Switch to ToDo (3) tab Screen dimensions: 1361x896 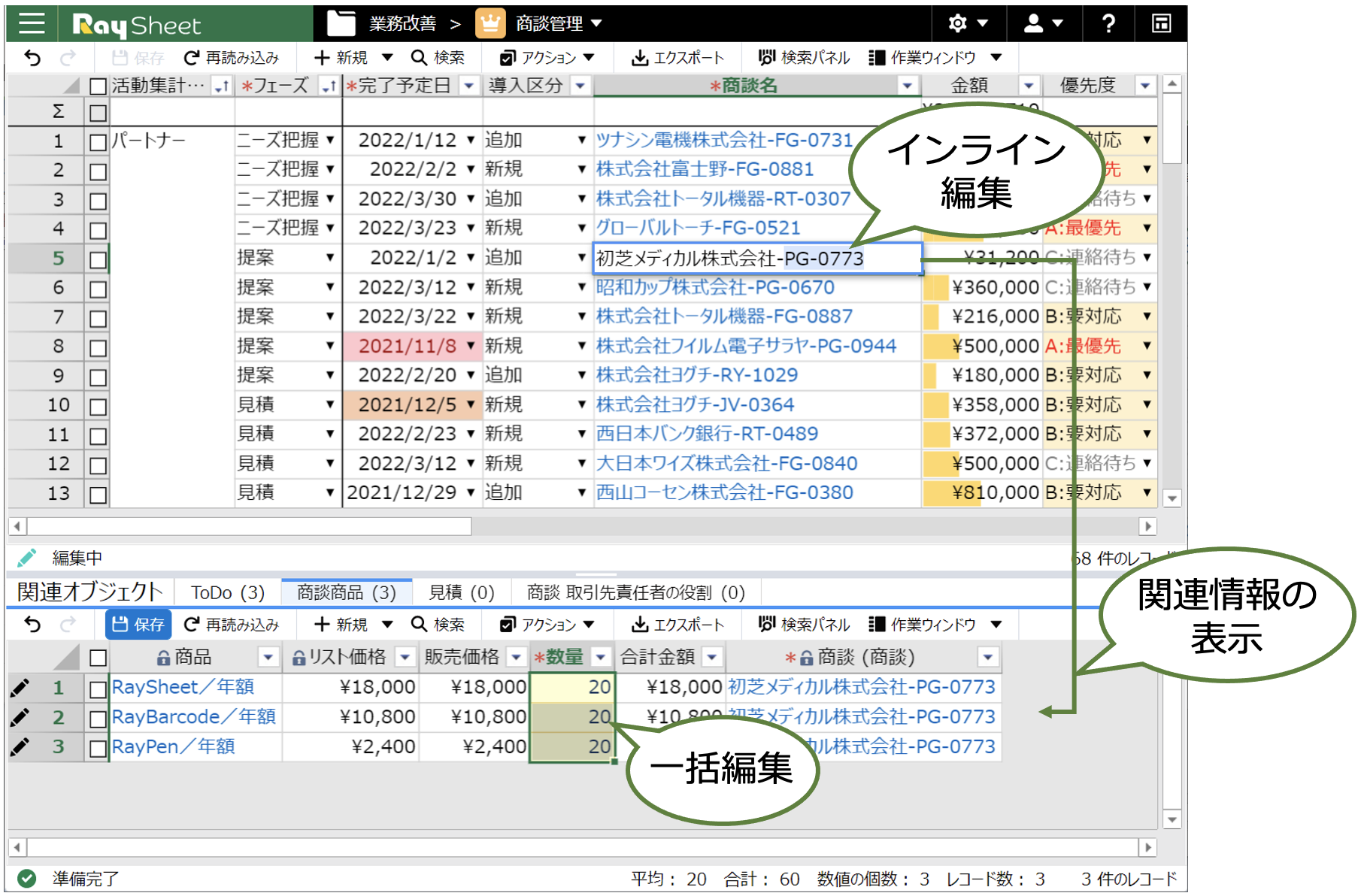click(228, 592)
